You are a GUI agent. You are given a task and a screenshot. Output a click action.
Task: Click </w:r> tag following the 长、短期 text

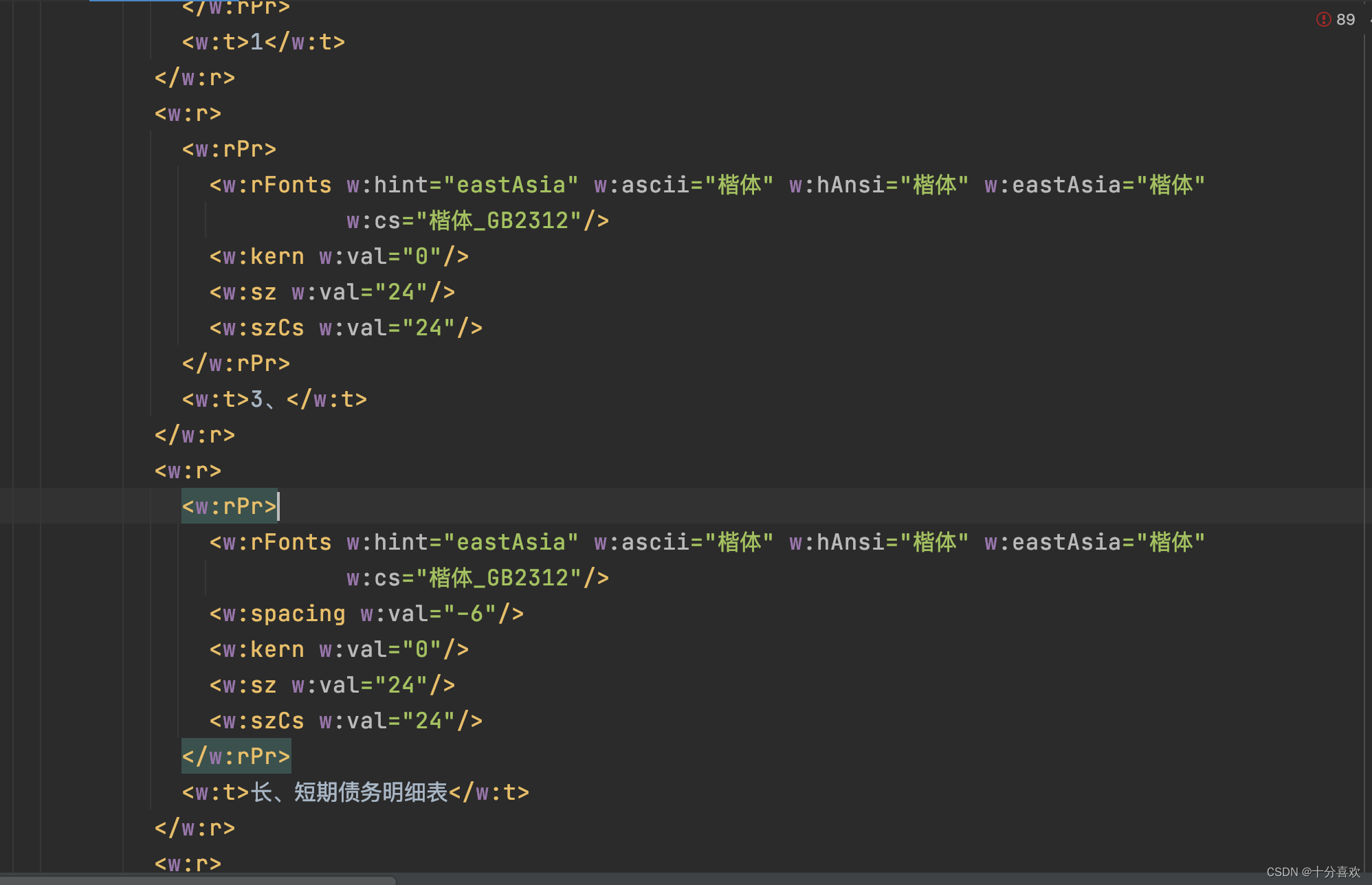coord(195,828)
